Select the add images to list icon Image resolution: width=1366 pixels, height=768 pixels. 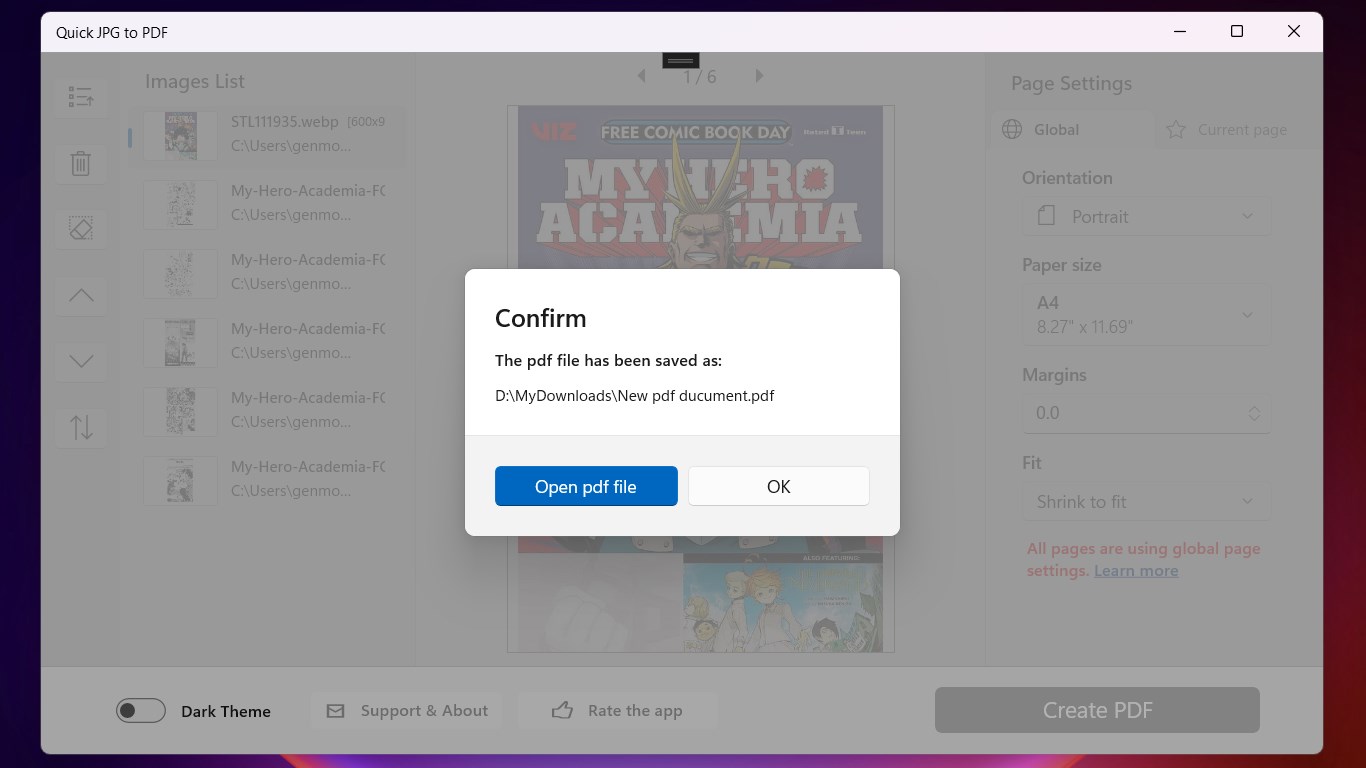pos(80,96)
